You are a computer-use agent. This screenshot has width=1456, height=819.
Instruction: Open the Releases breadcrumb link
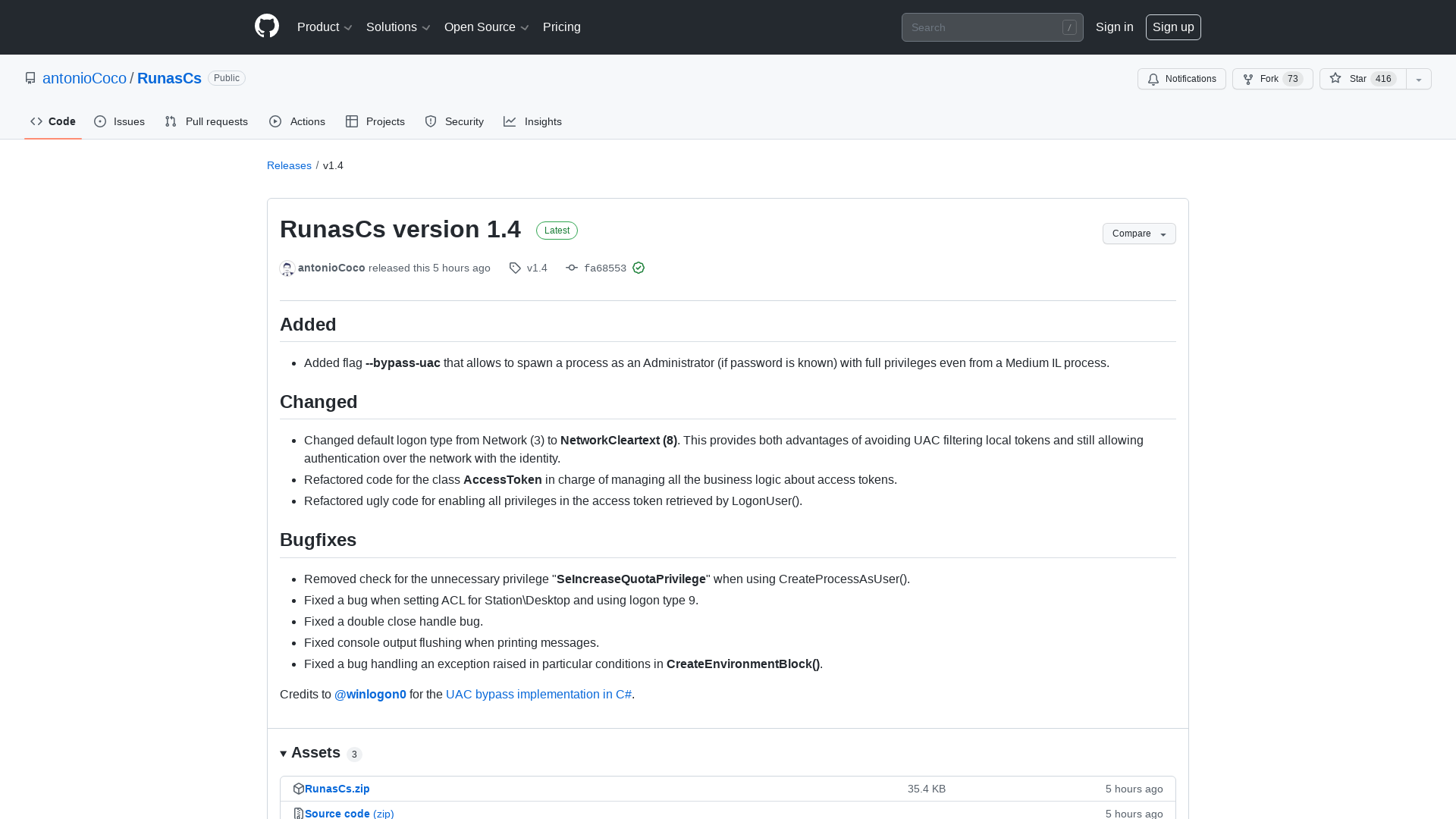[289, 165]
